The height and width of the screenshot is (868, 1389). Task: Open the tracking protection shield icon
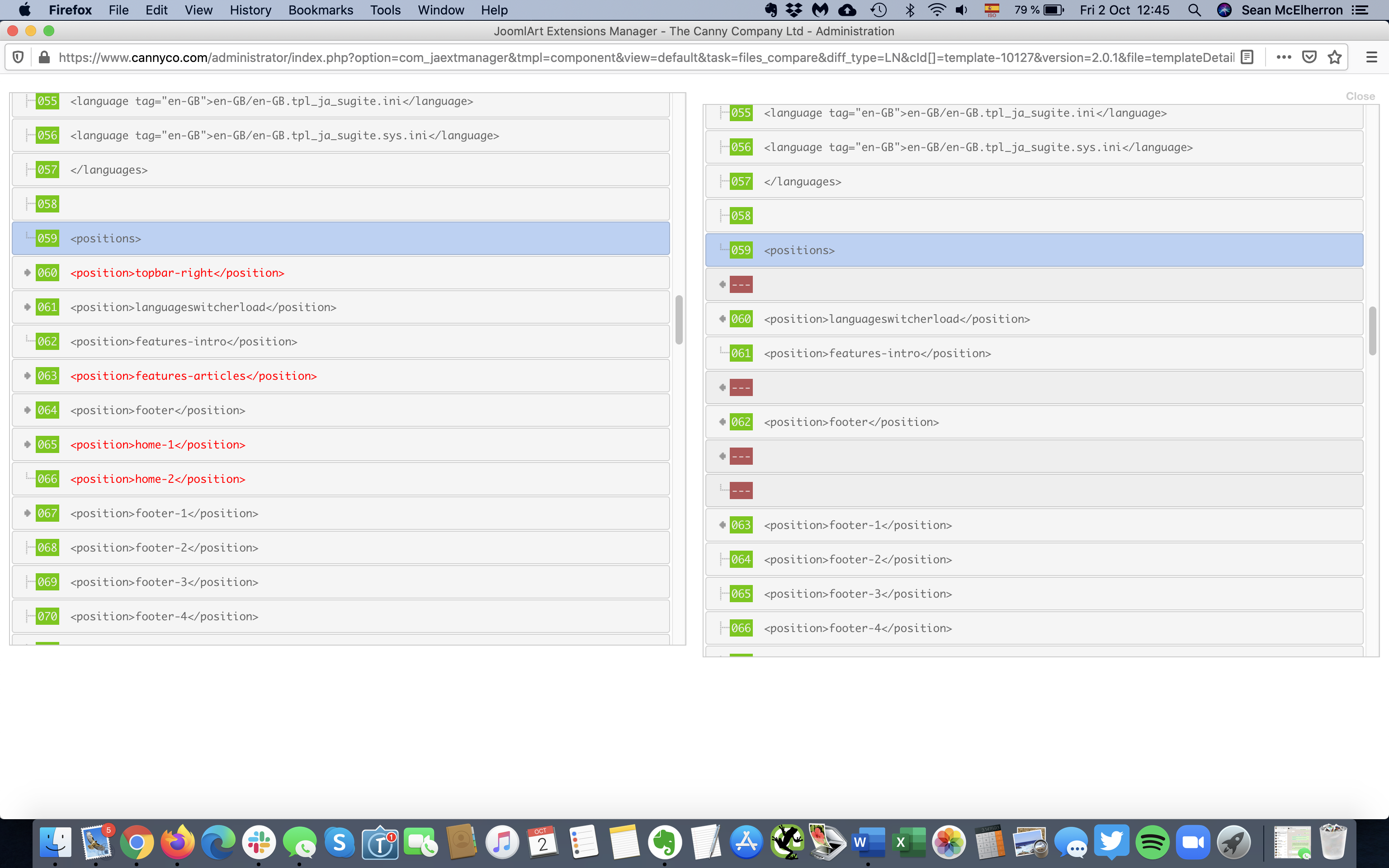click(18, 57)
